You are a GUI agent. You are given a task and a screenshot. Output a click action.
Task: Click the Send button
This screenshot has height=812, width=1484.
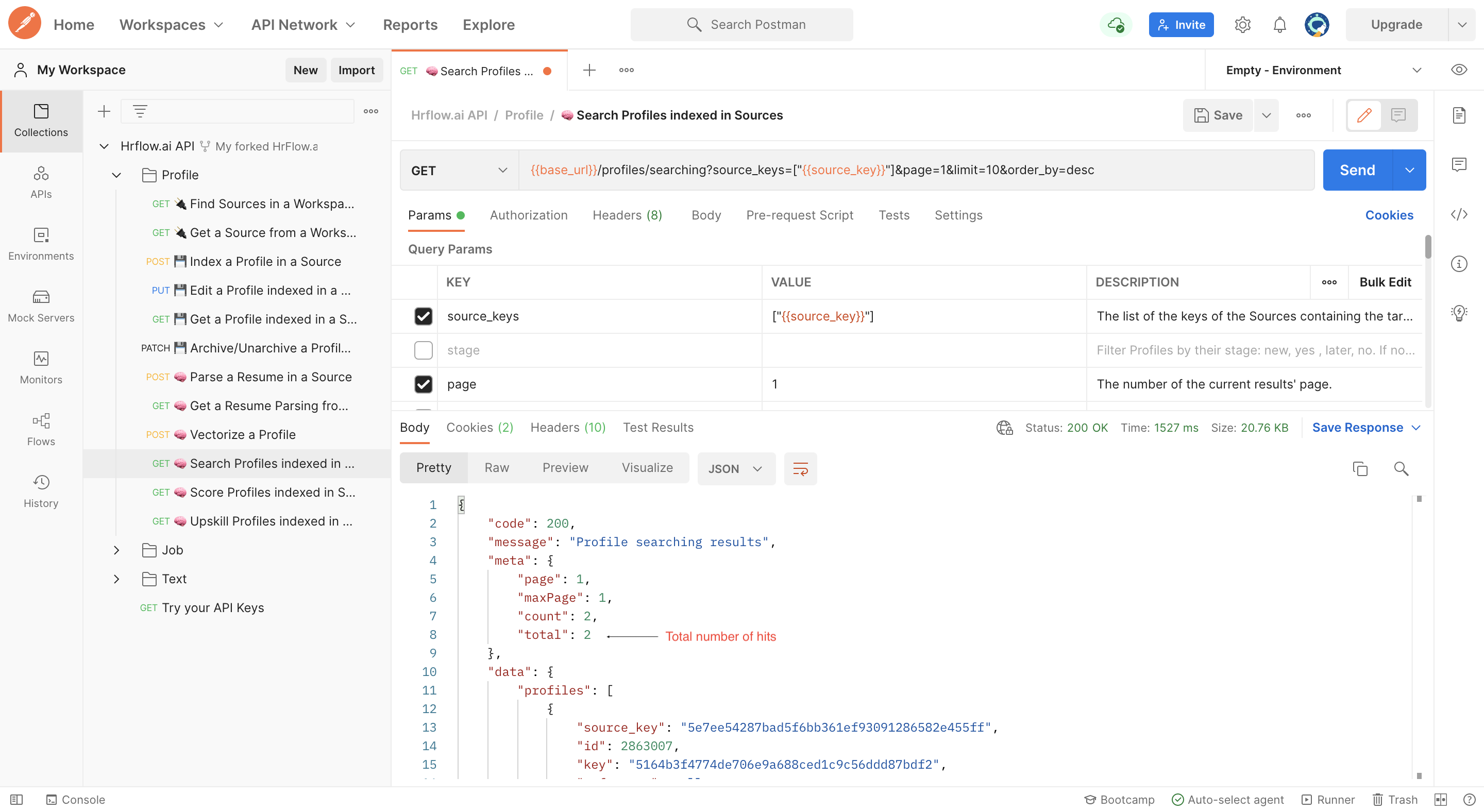(x=1357, y=170)
